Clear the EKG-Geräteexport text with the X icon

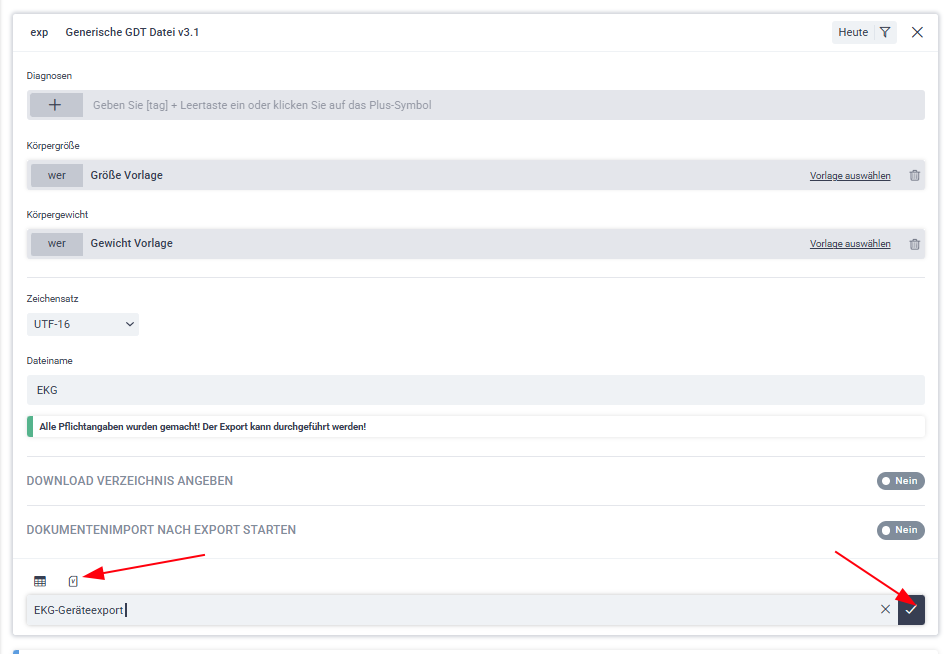pyautogui.click(x=885, y=610)
